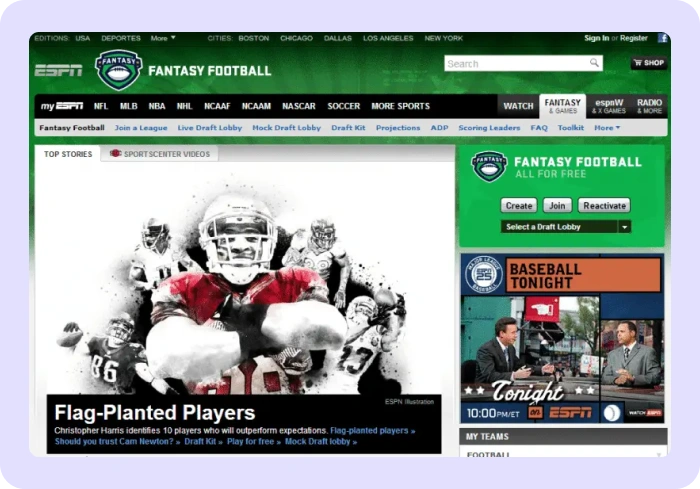Open the ADP link
The height and width of the screenshot is (489, 700).
tap(439, 128)
